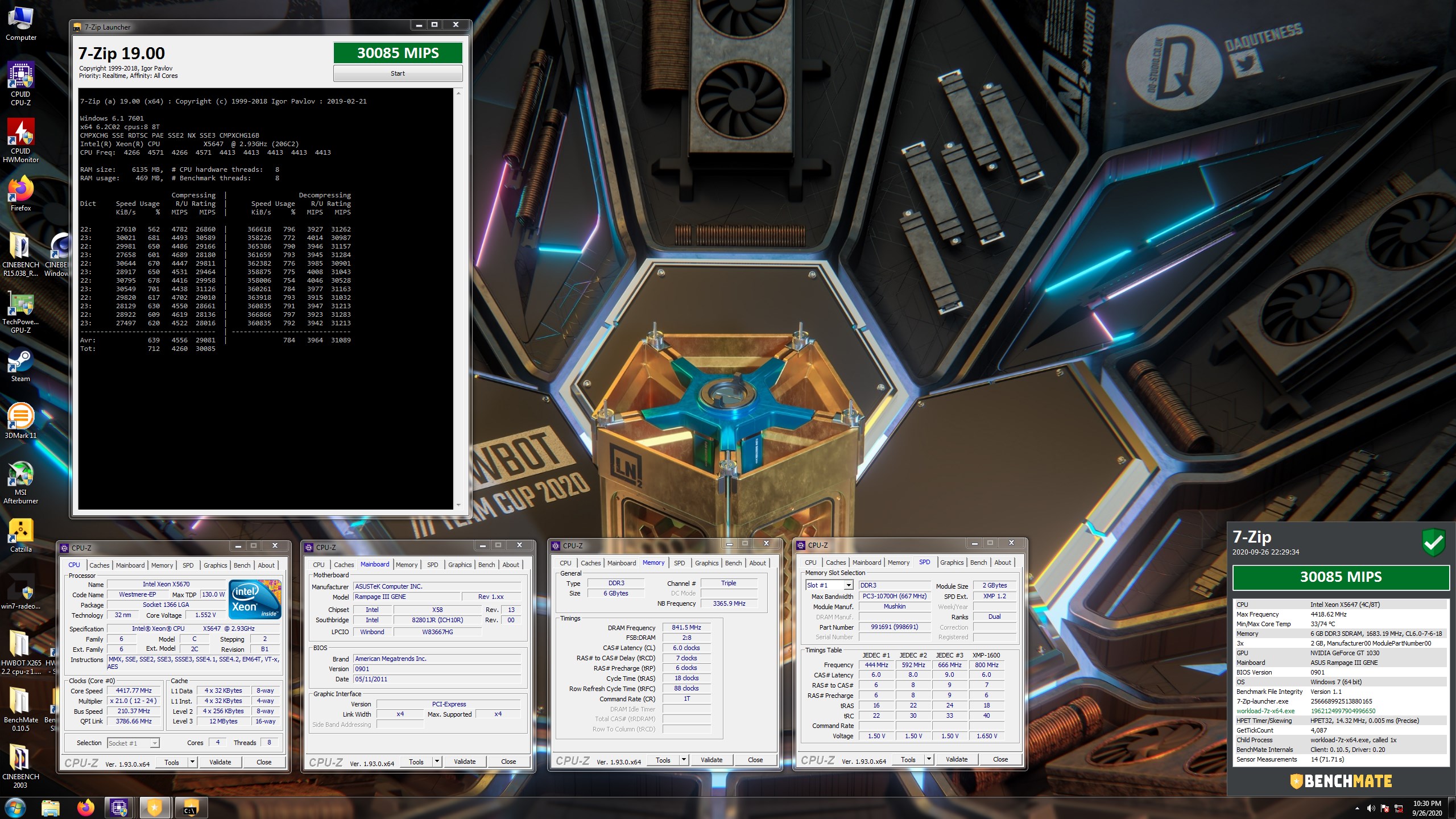The height and width of the screenshot is (819, 1456).
Task: Switch to CPU-Z taskbar button
Action: pyautogui.click(x=119, y=808)
